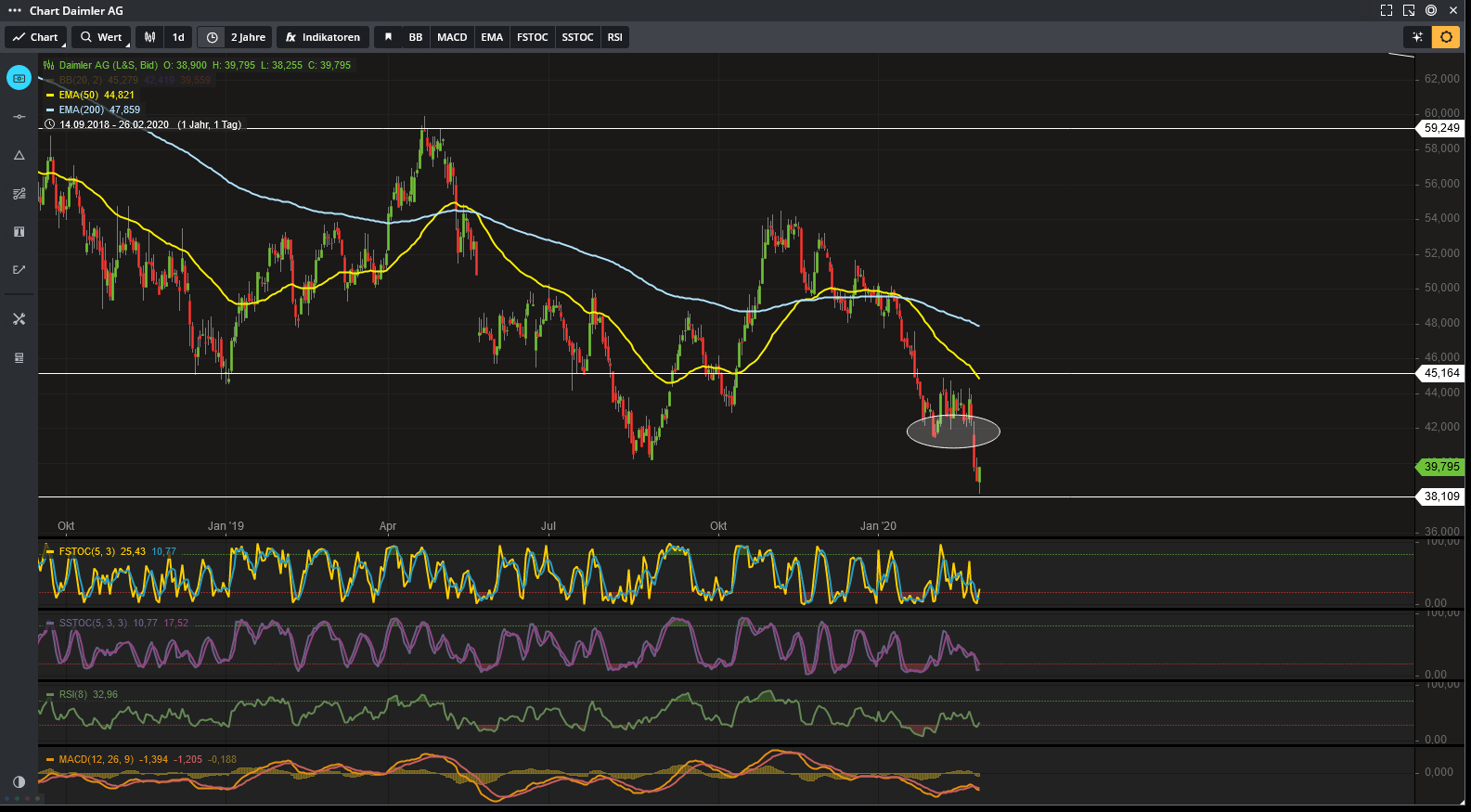Image resolution: width=1471 pixels, height=812 pixels.
Task: Click the chart screenshot camera icon
Action: 19,79
